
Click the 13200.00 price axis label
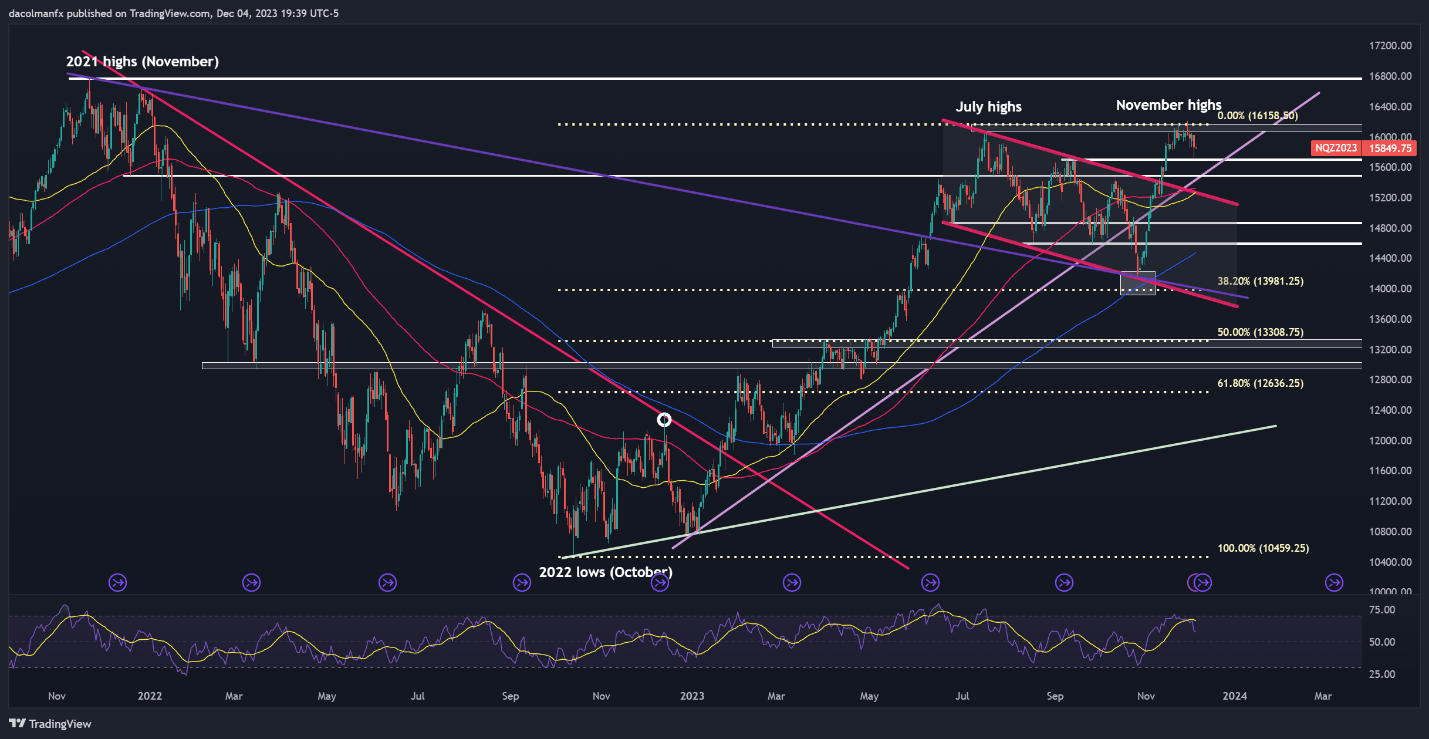[1391, 350]
